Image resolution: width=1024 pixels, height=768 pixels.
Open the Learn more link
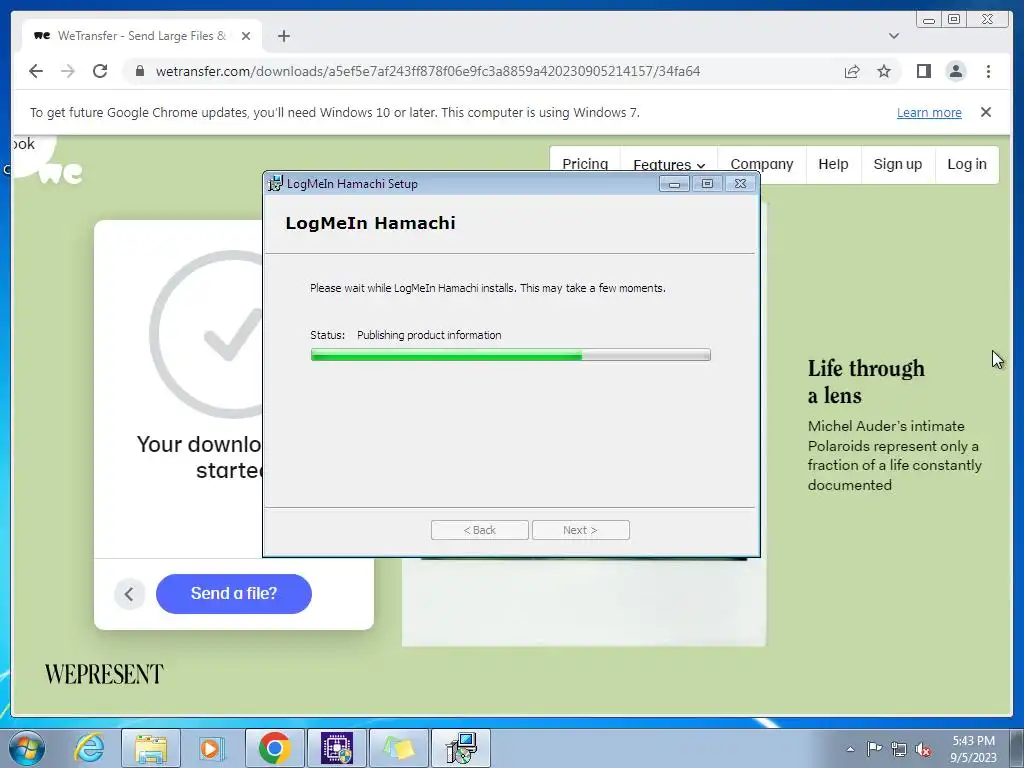929,112
